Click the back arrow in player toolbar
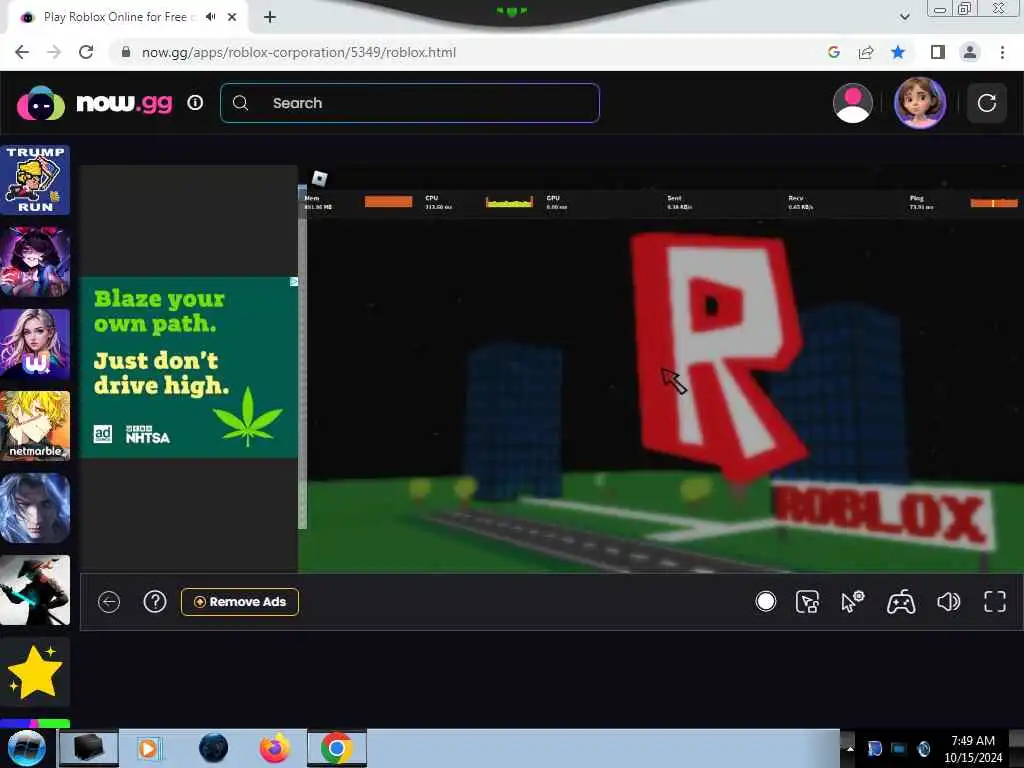Viewport: 1024px width, 768px height. pos(109,601)
